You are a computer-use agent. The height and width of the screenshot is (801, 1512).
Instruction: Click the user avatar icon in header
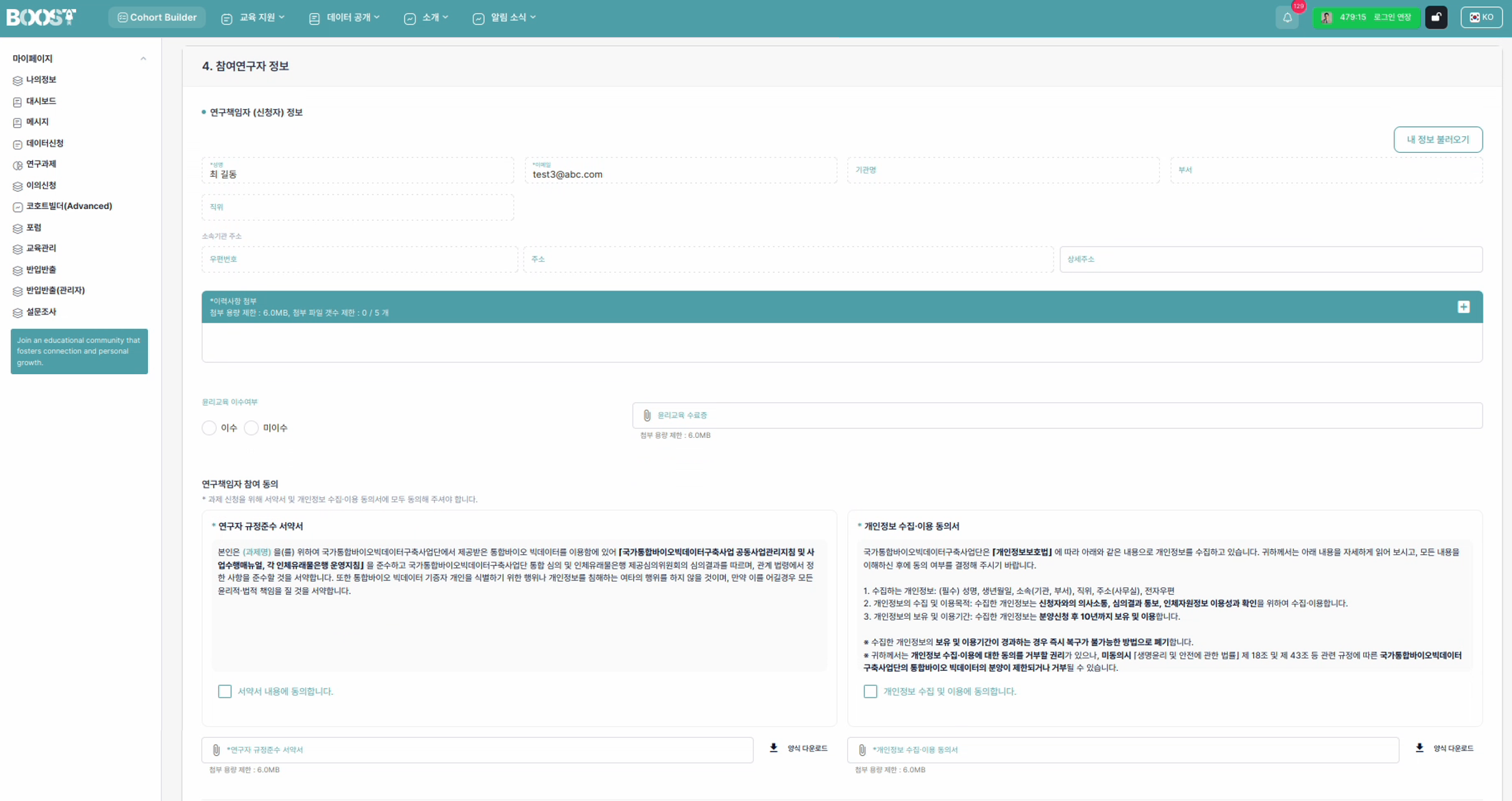(1326, 18)
